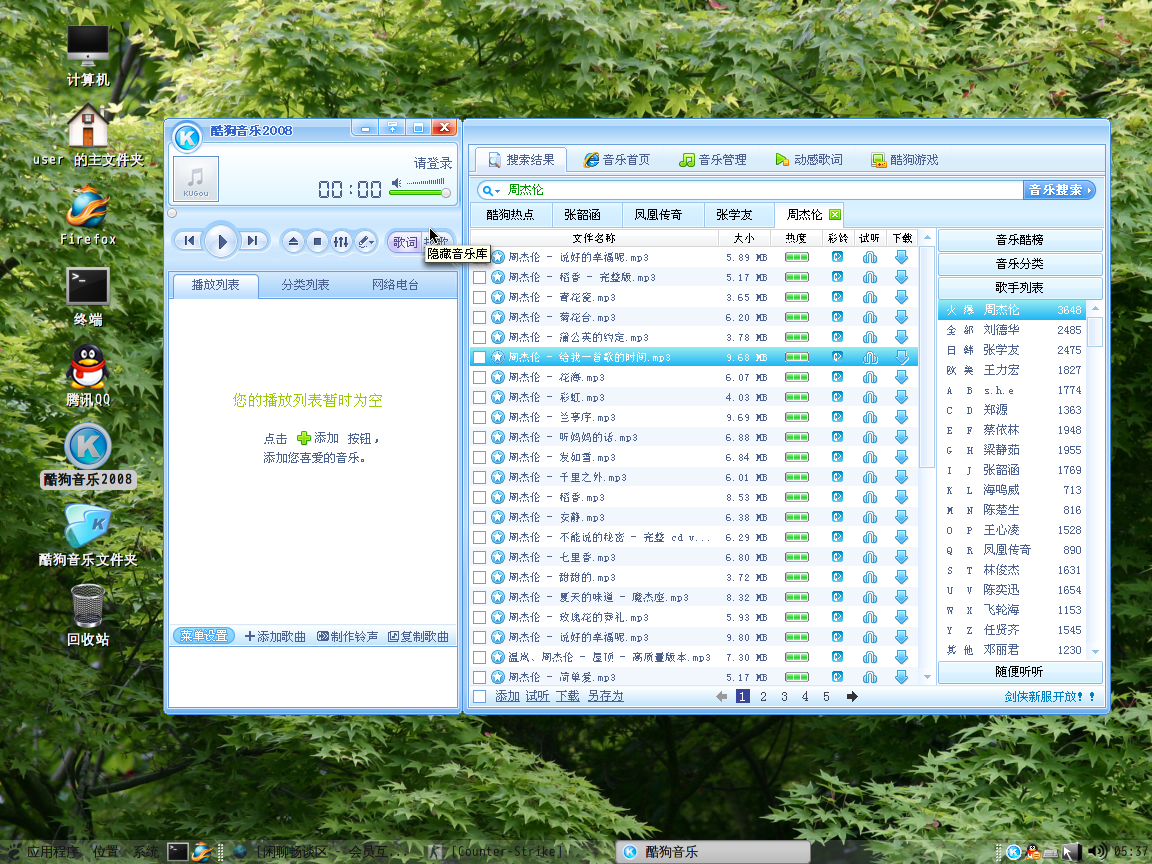This screenshot has width=1152, height=864.
Task: Check the box for 兰亭序.mp3
Action: [480, 417]
